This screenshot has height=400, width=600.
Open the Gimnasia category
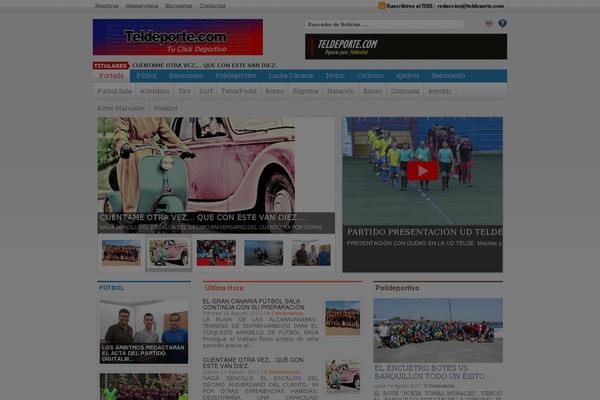tap(405, 91)
